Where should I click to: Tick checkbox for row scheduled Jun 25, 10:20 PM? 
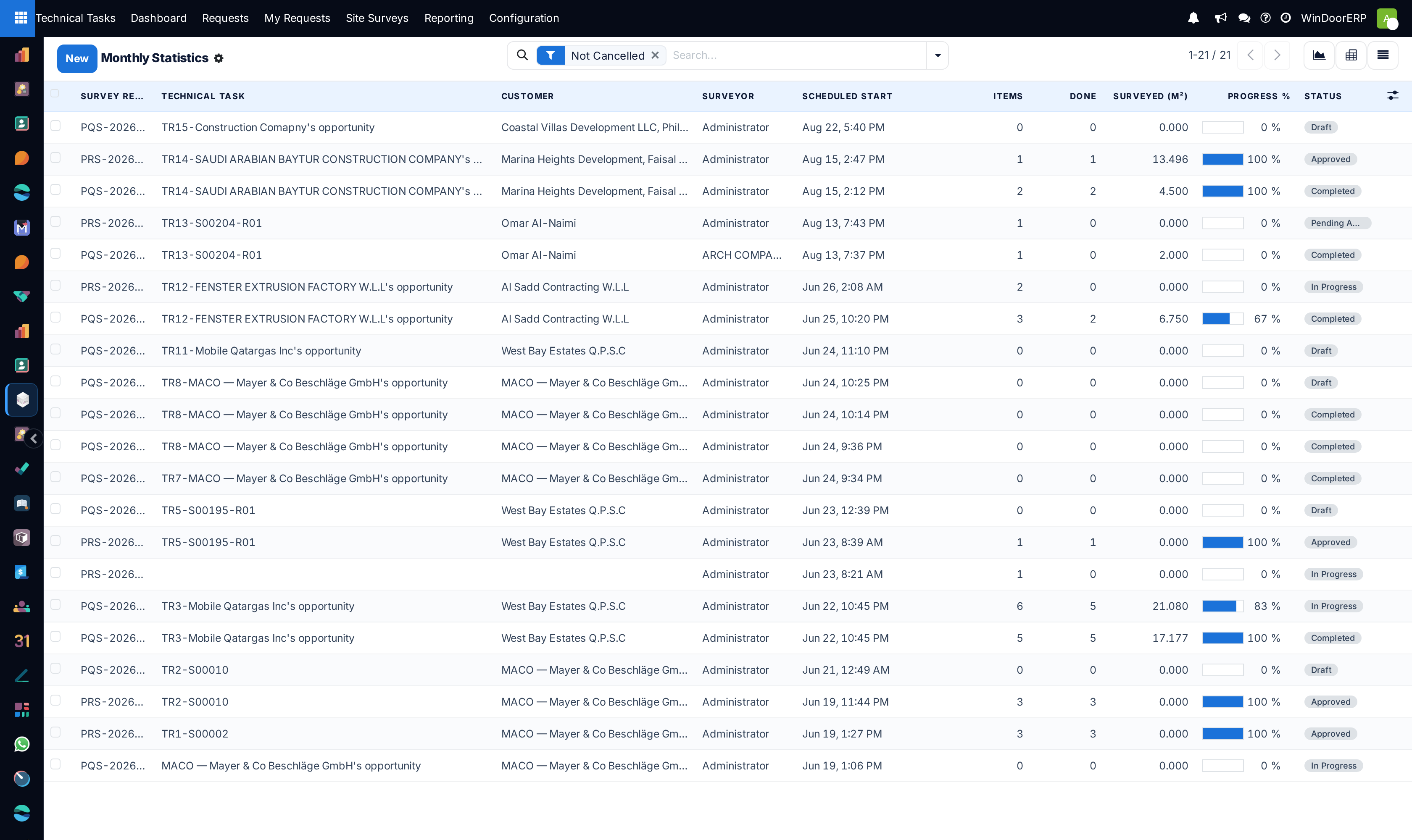click(55, 317)
